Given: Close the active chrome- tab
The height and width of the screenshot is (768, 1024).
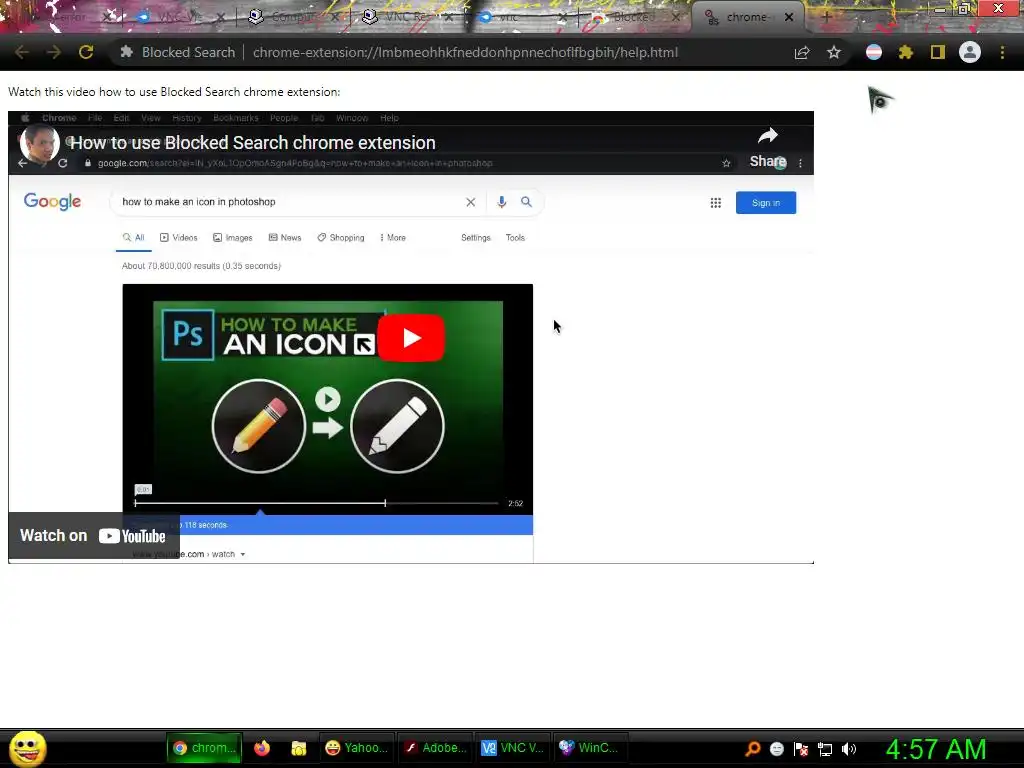Looking at the screenshot, I should (x=789, y=17).
